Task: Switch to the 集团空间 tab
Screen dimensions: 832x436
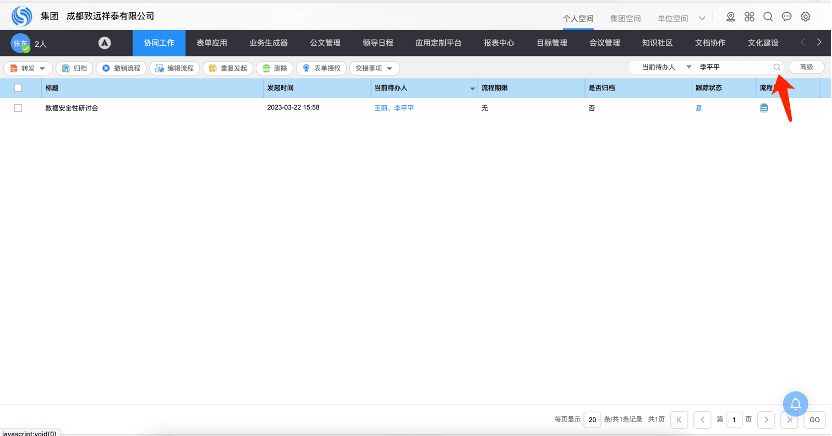Action: [626, 18]
